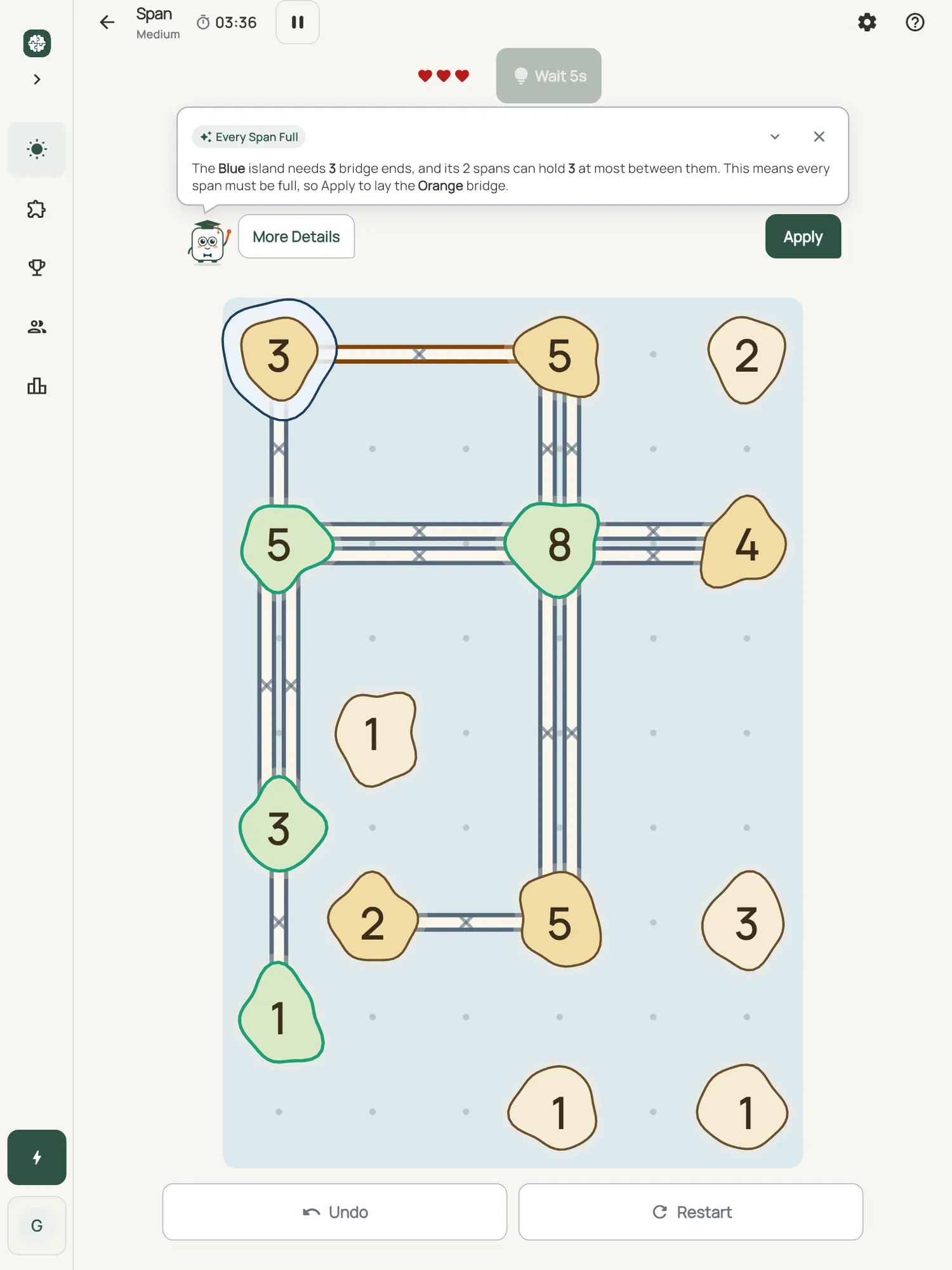Screen dimensions: 952x1270
Task: Expand the sidebar with the chevron
Action: pos(37,79)
